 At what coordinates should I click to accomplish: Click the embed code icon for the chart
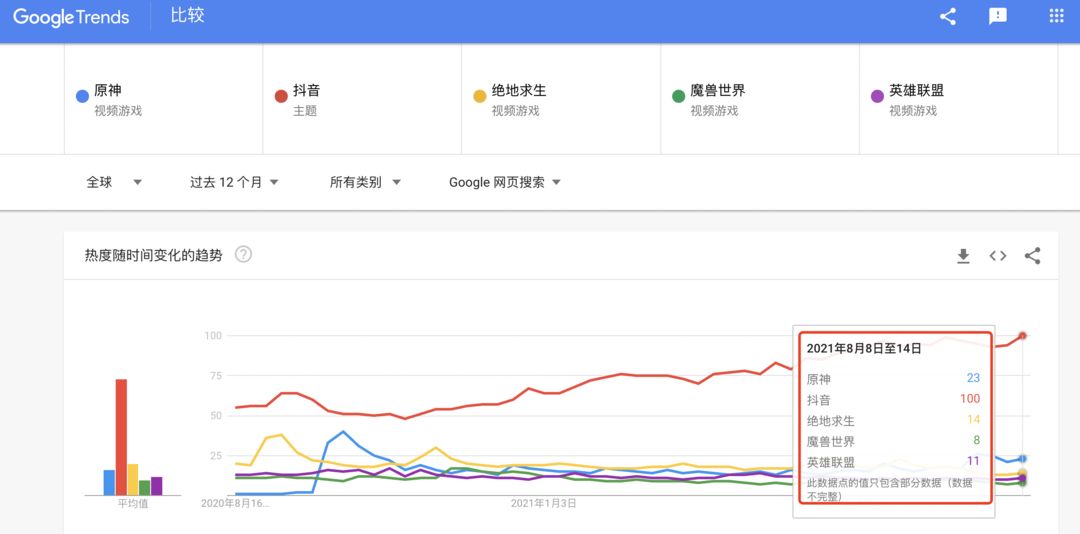pos(997,256)
